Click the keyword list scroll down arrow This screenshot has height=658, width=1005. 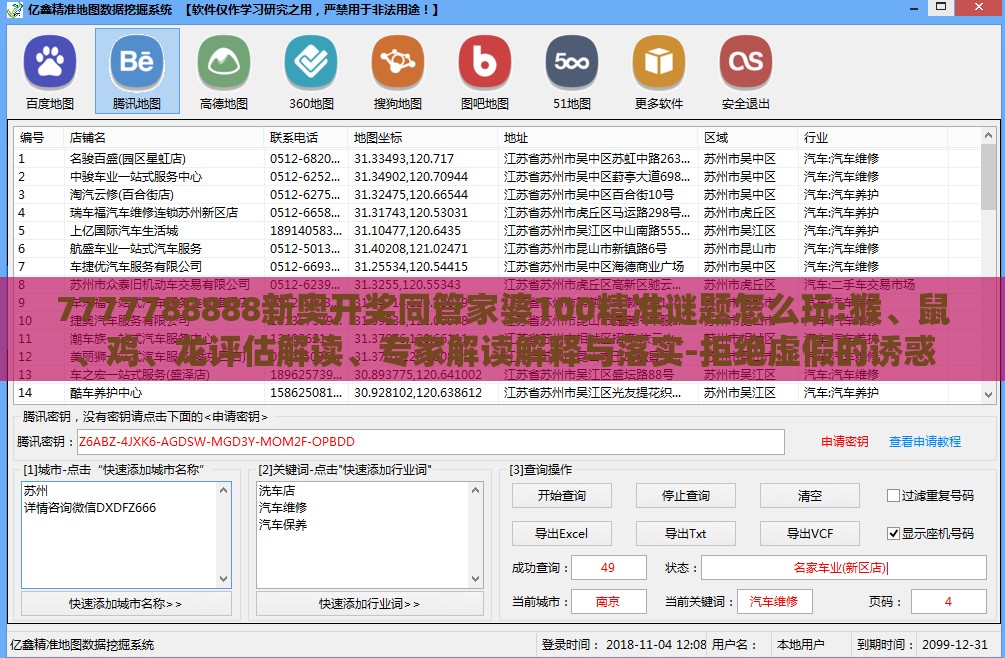point(476,579)
